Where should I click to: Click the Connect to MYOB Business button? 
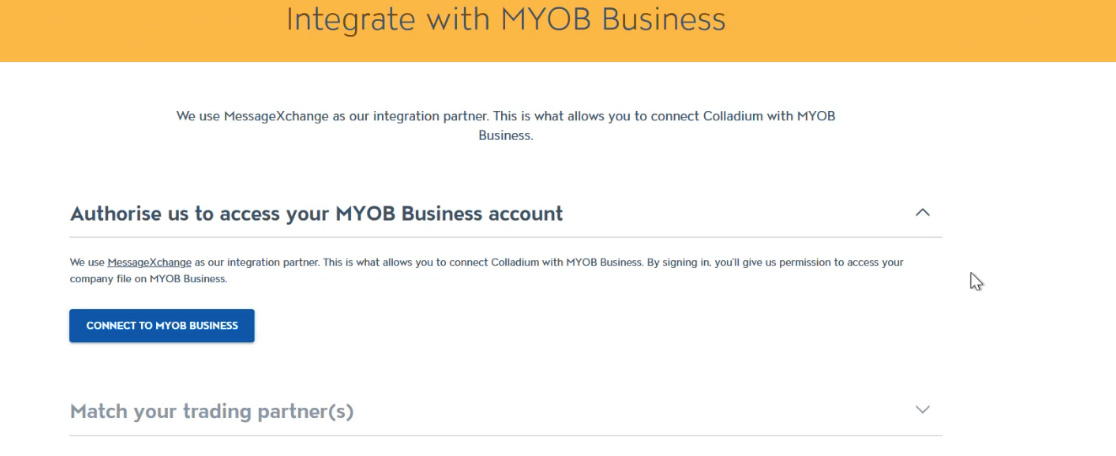(162, 326)
